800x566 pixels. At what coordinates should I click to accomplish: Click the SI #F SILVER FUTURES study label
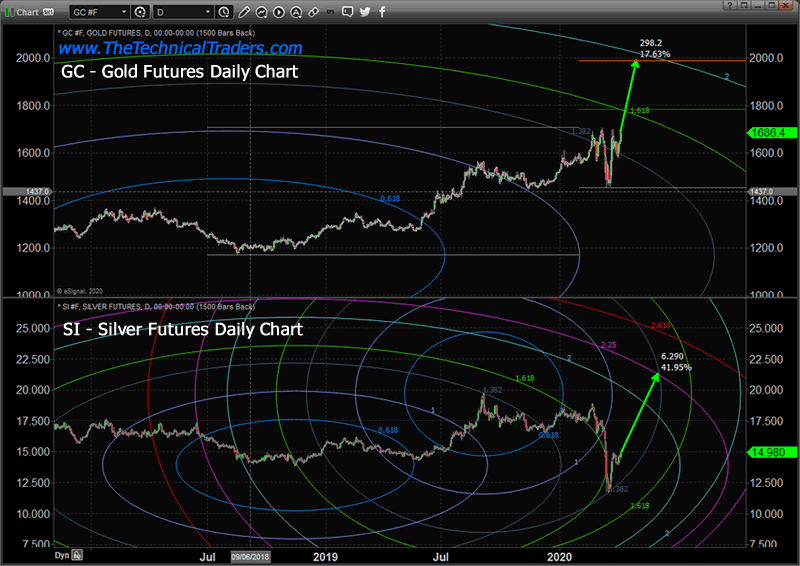point(156,307)
